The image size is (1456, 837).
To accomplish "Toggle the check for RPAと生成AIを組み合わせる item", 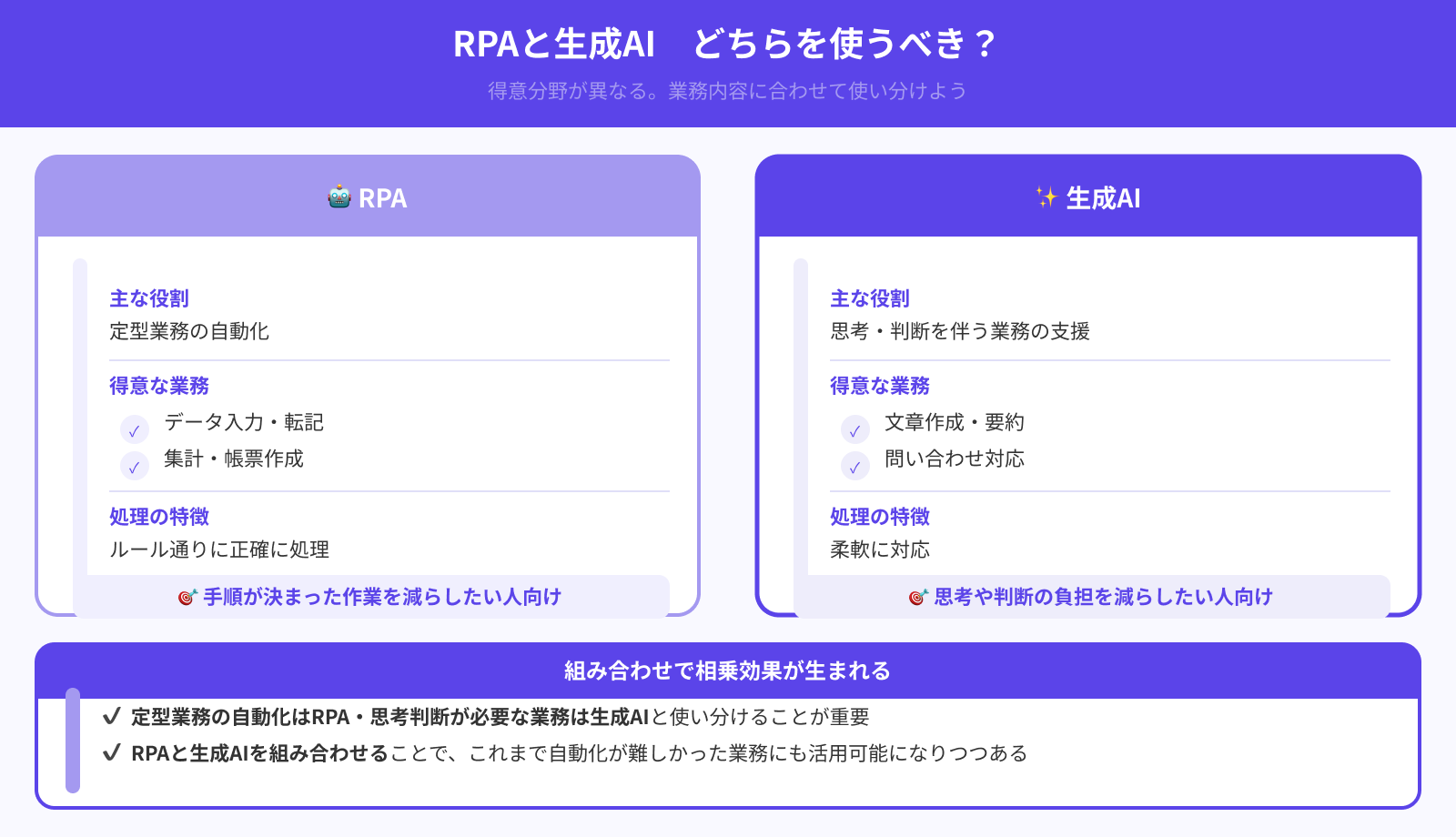I will pyautogui.click(x=111, y=752).
